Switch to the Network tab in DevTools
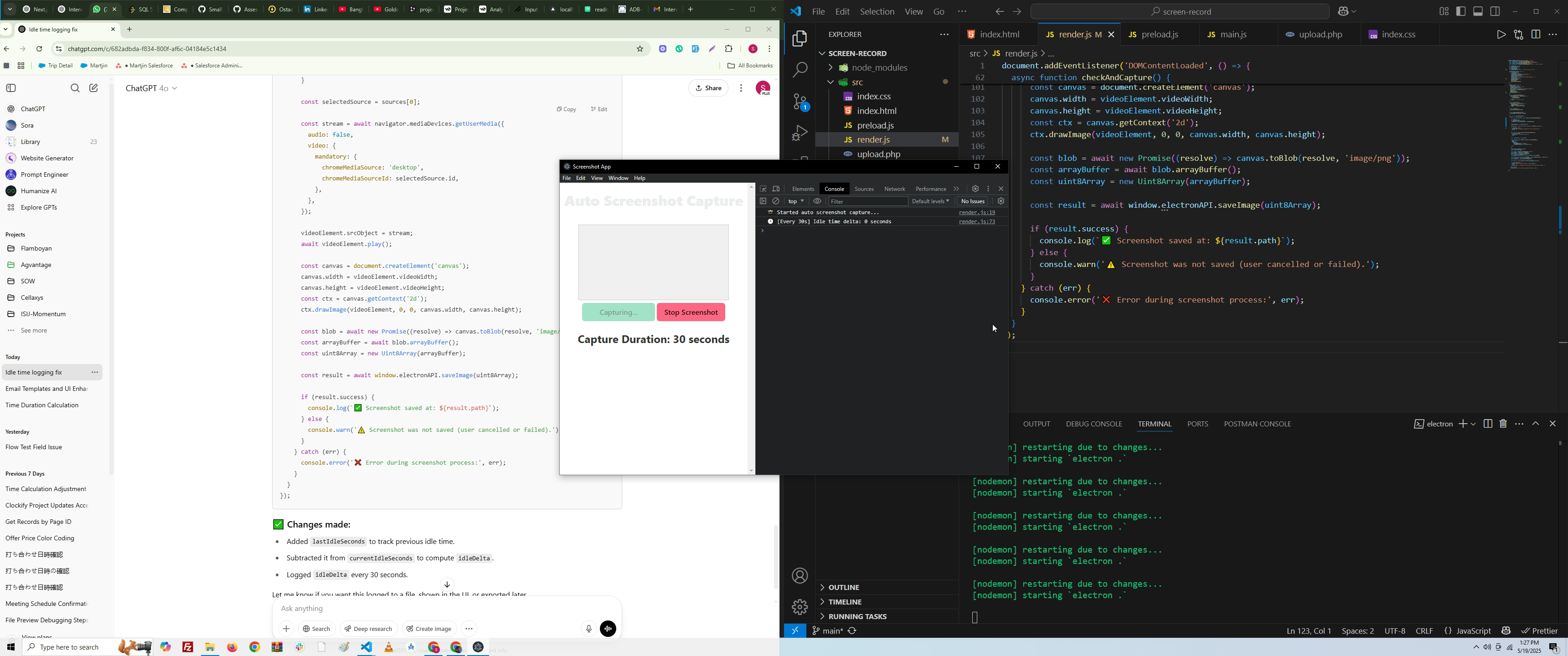Viewport: 1568px width, 656px height. (894, 189)
